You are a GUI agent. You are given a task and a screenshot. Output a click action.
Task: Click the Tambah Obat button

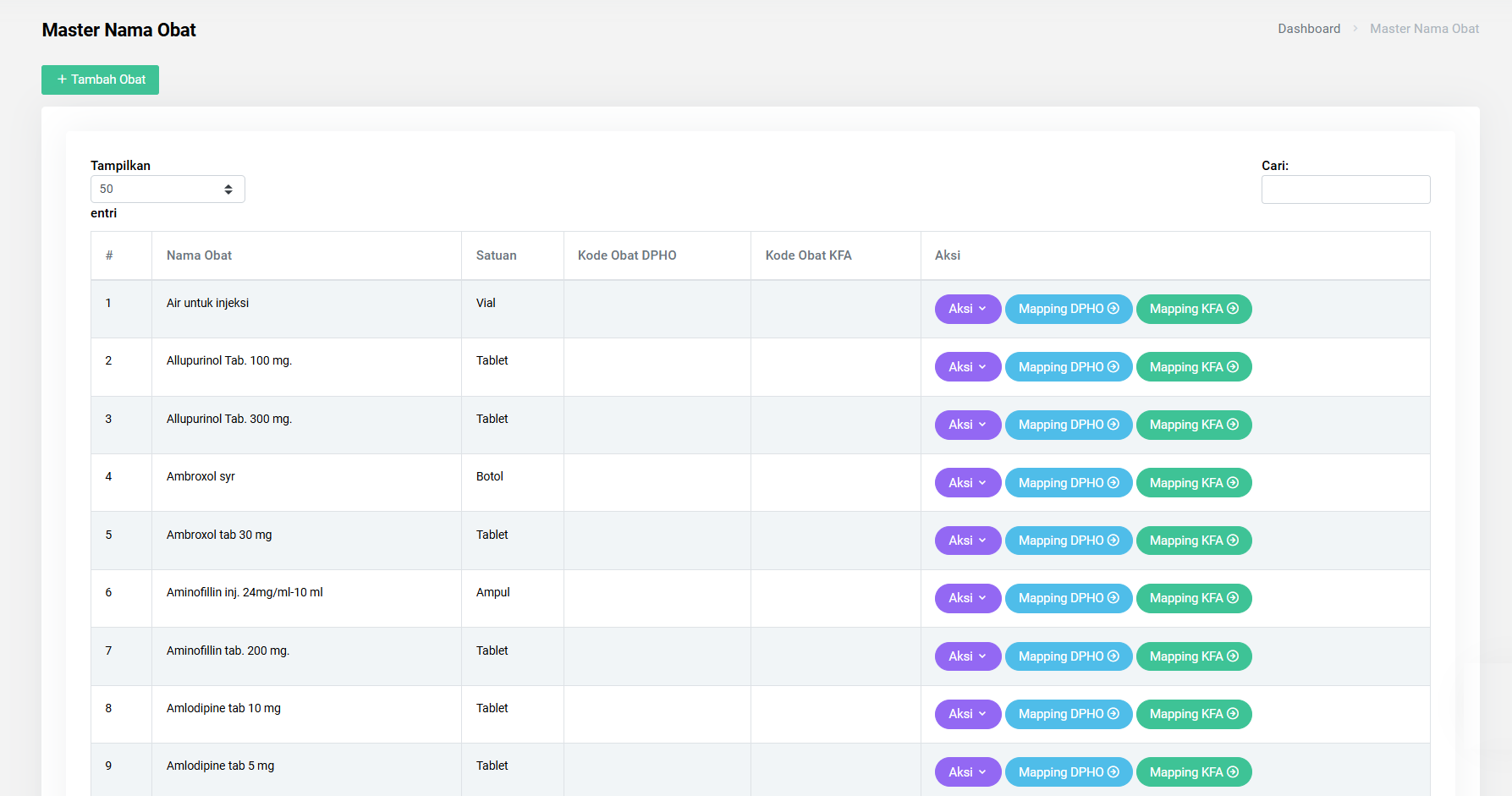(100, 80)
